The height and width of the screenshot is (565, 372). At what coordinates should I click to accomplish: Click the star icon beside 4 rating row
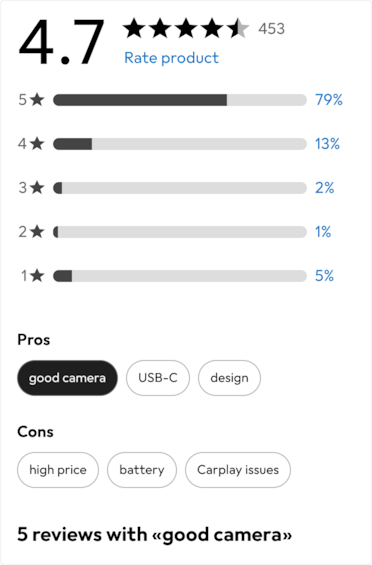click(x=37, y=143)
